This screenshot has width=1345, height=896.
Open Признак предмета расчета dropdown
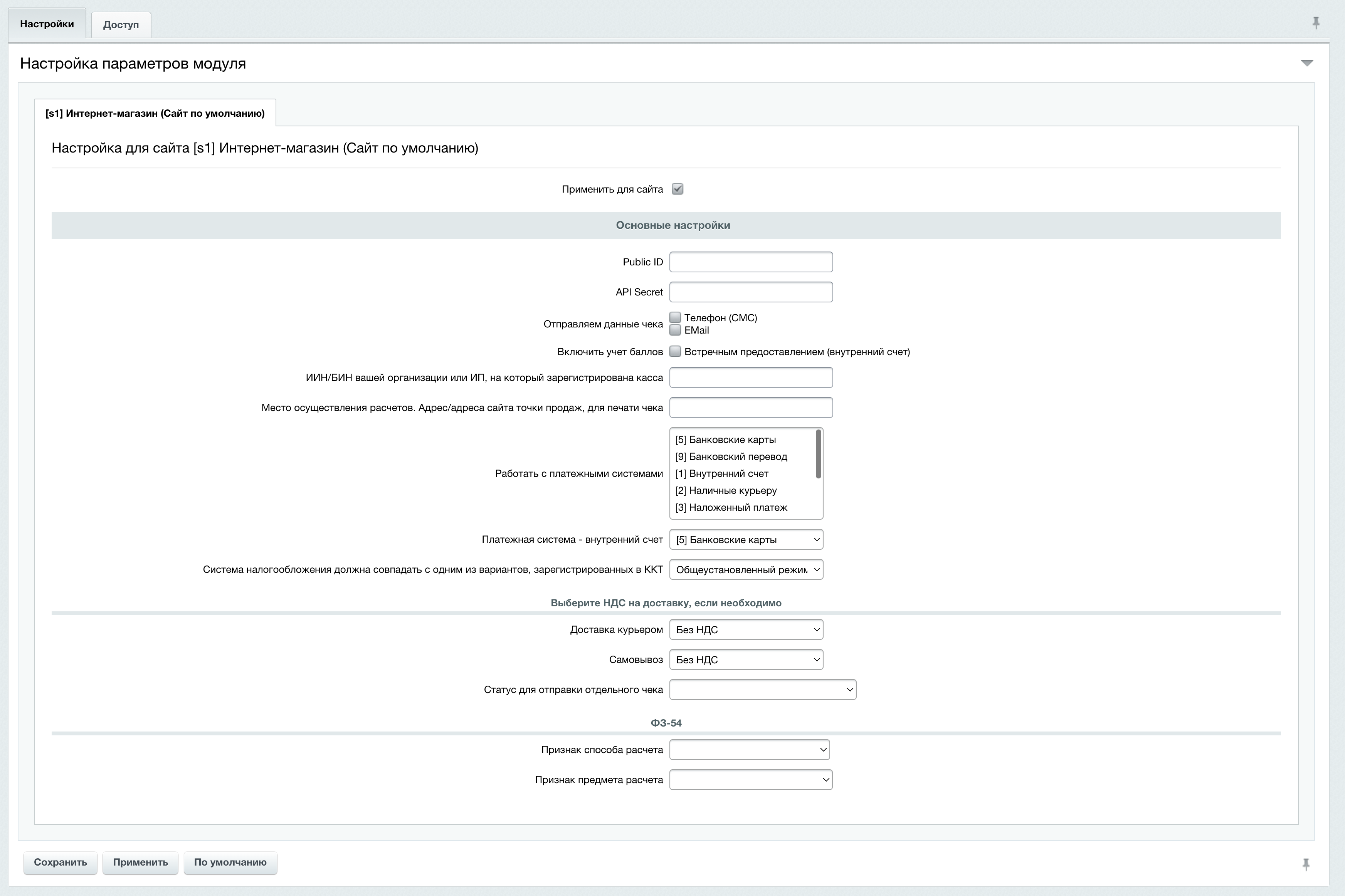[750, 780]
